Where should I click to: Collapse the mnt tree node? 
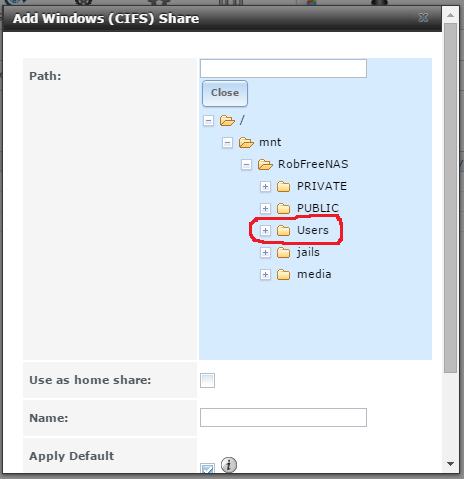tap(227, 143)
